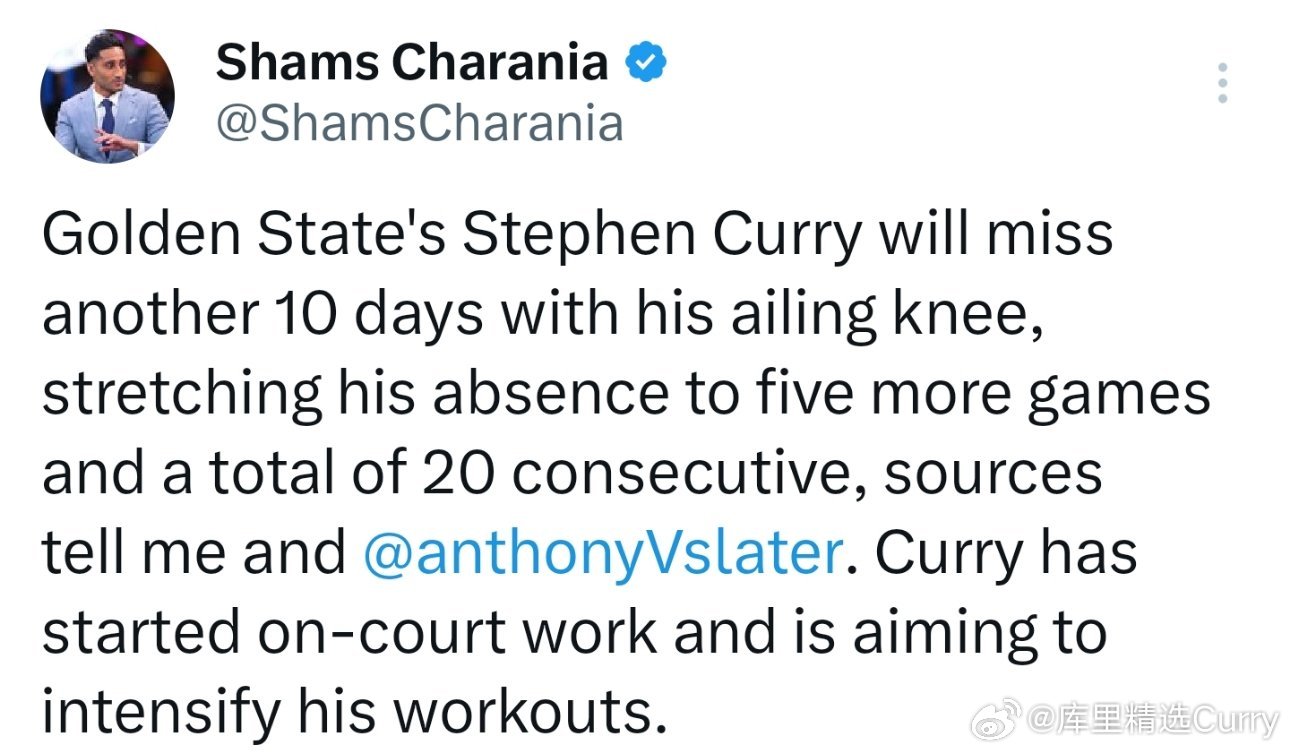This screenshot has height=754, width=1290.
Task: Open the @ShamsCharania handle
Action: point(419,124)
